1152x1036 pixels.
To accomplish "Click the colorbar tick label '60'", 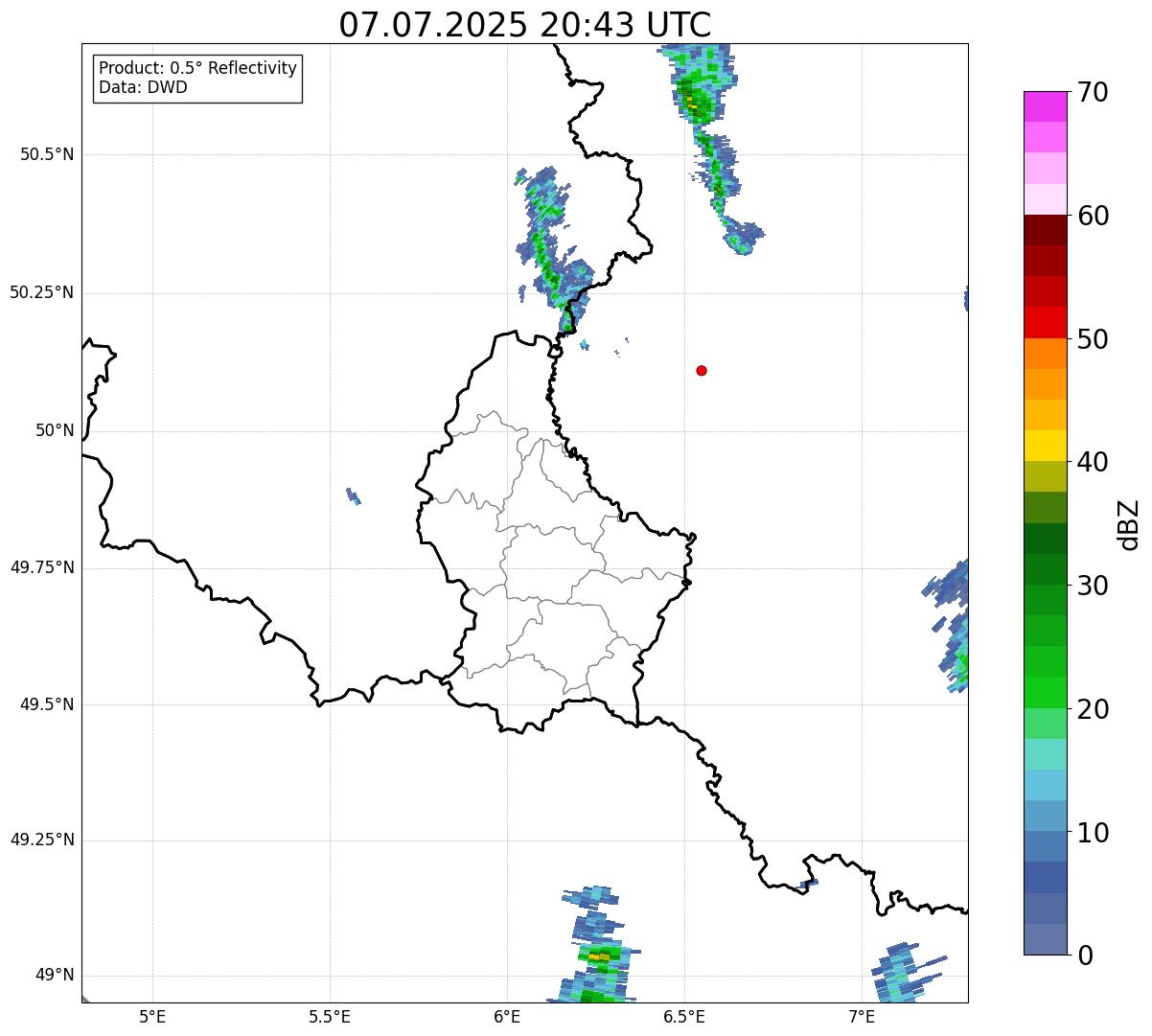I will (x=1094, y=216).
